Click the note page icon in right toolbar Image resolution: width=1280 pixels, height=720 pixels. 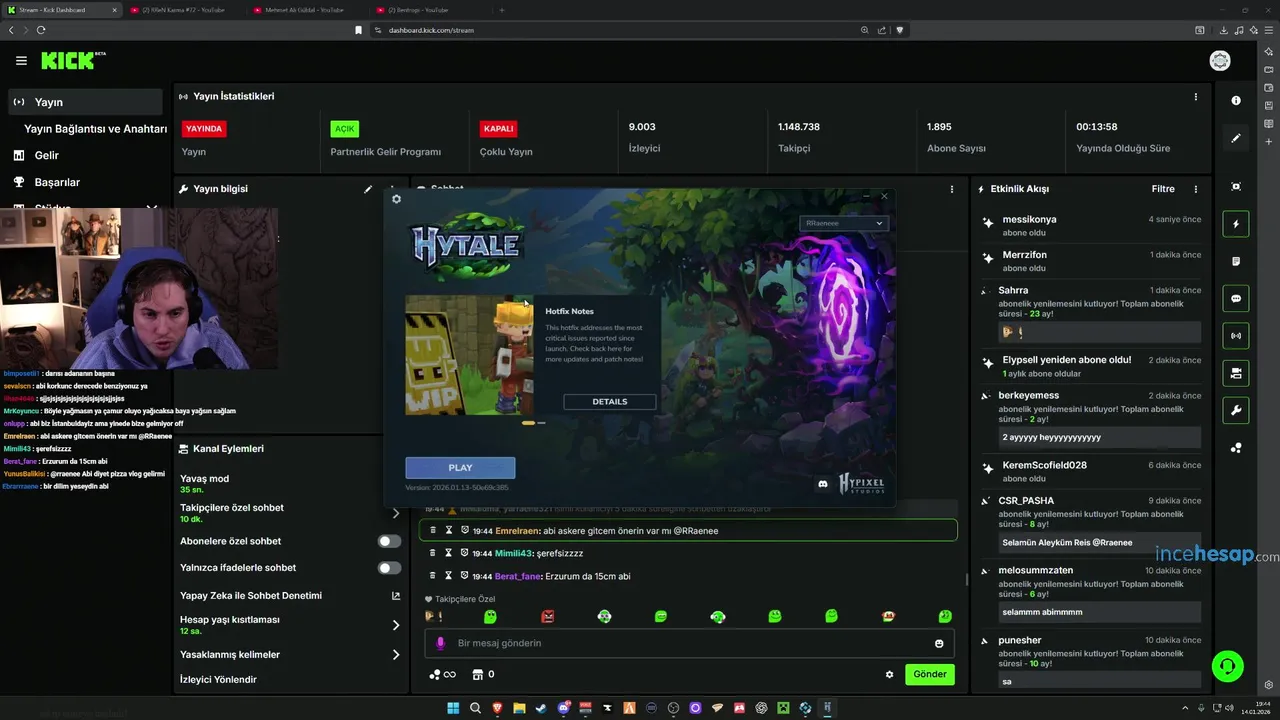pyautogui.click(x=1236, y=261)
